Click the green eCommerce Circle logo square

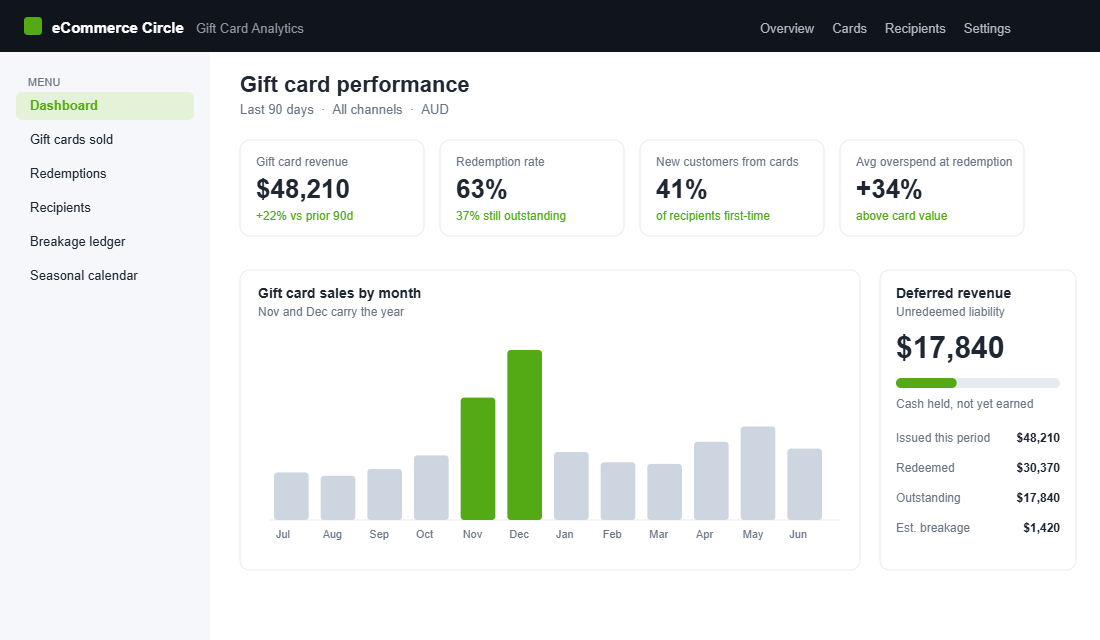33,27
